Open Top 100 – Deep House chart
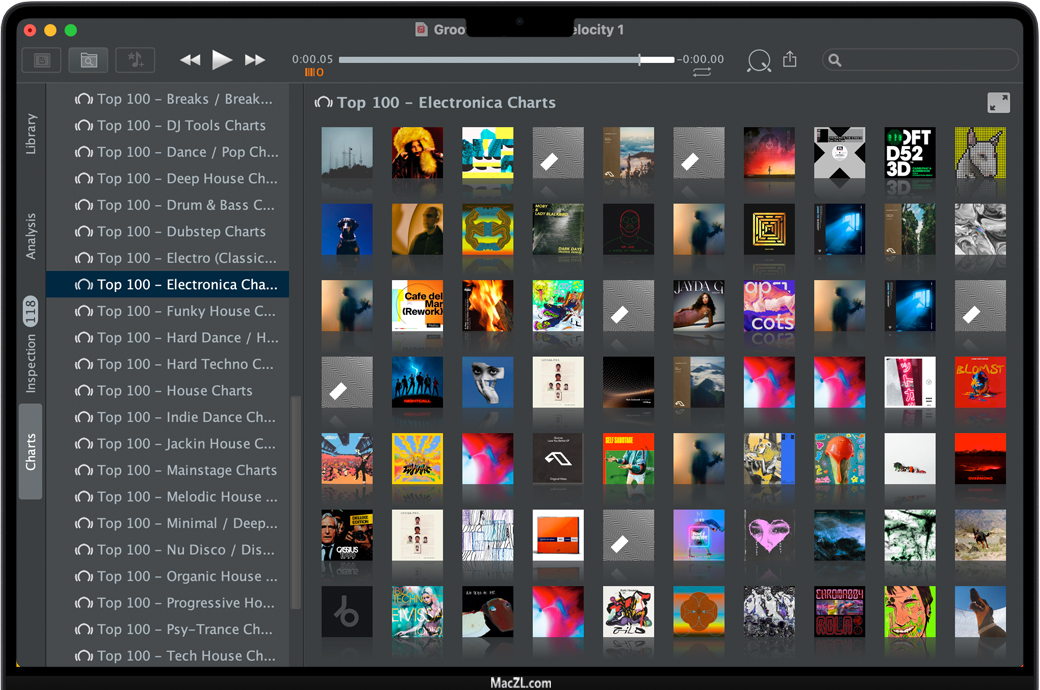The width and height of the screenshot is (1040, 690). 187,179
